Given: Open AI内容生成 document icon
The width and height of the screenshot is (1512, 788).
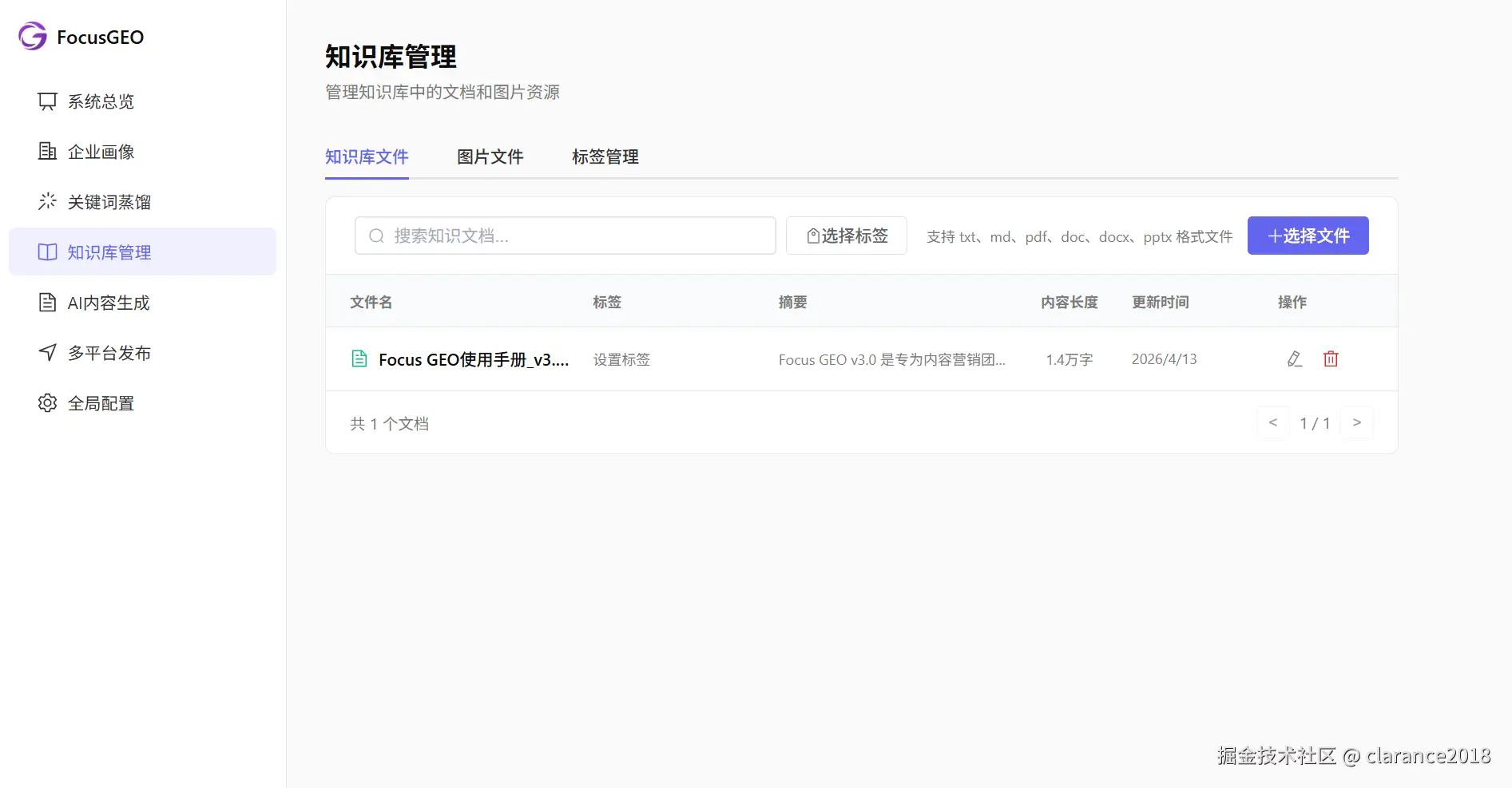Looking at the screenshot, I should point(47,302).
